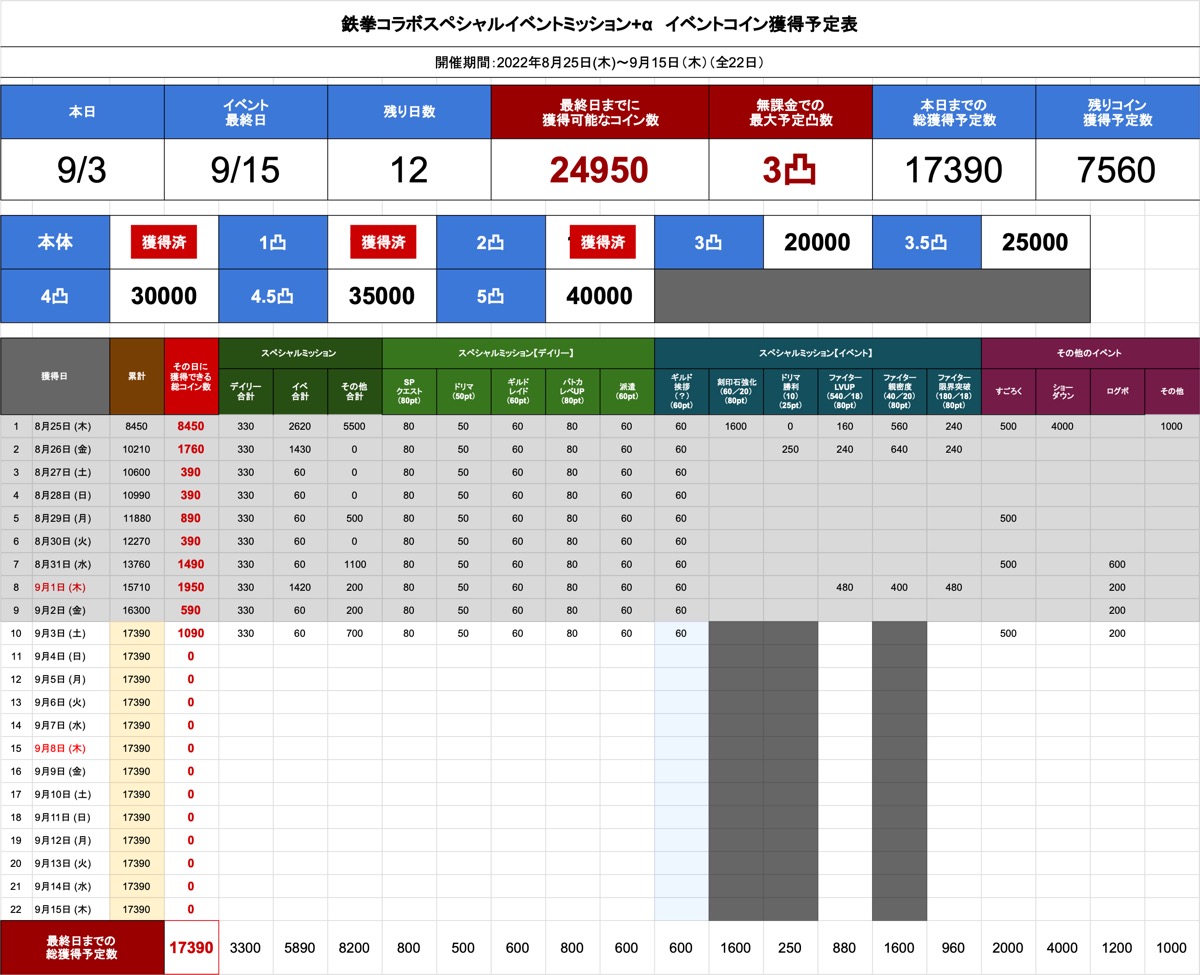Click the その他のイベント maroon header
Screen dimensions: 1200x975
[1090, 352]
